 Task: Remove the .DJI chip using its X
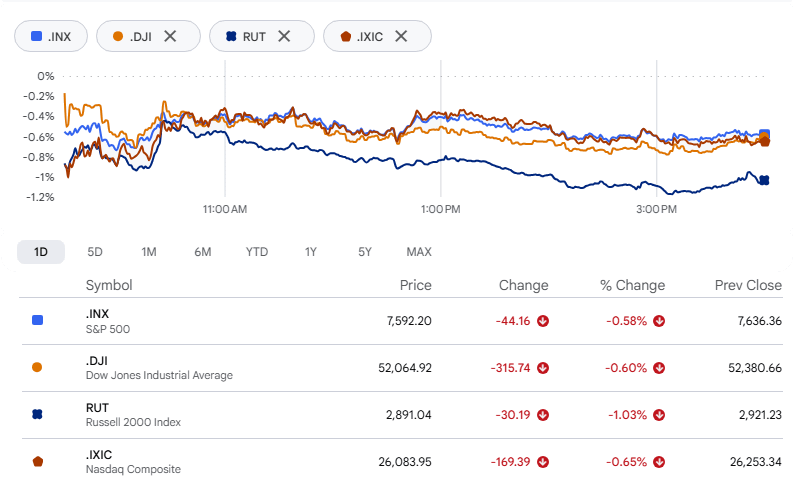[x=170, y=36]
